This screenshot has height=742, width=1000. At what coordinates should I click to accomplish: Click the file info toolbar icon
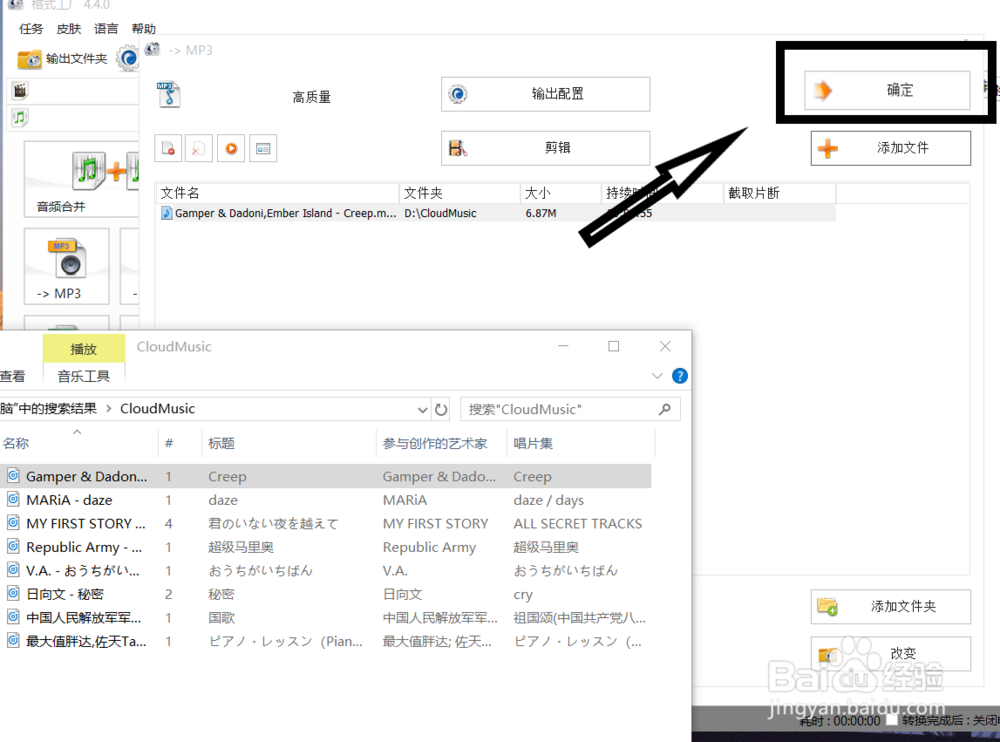tap(263, 149)
